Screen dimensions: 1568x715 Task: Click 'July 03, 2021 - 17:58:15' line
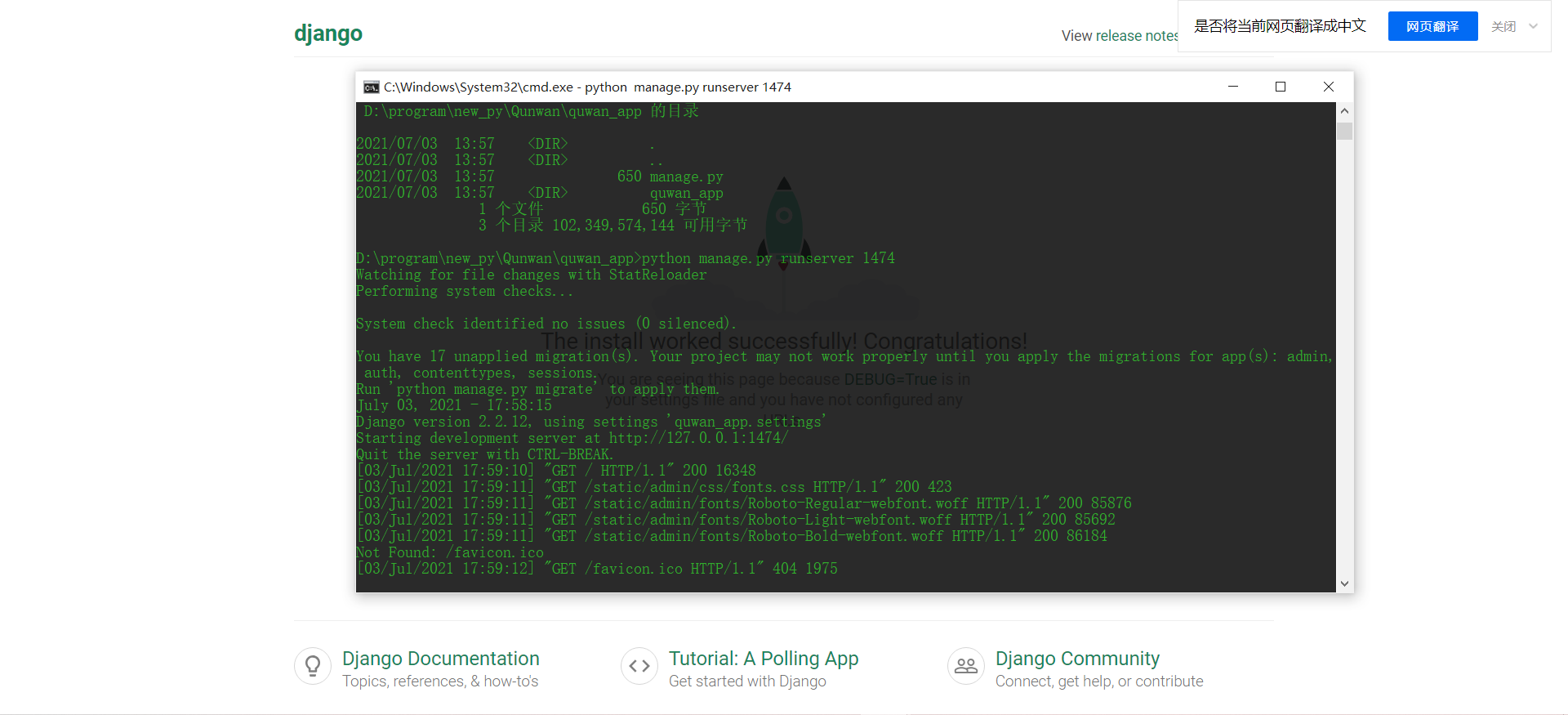point(454,405)
